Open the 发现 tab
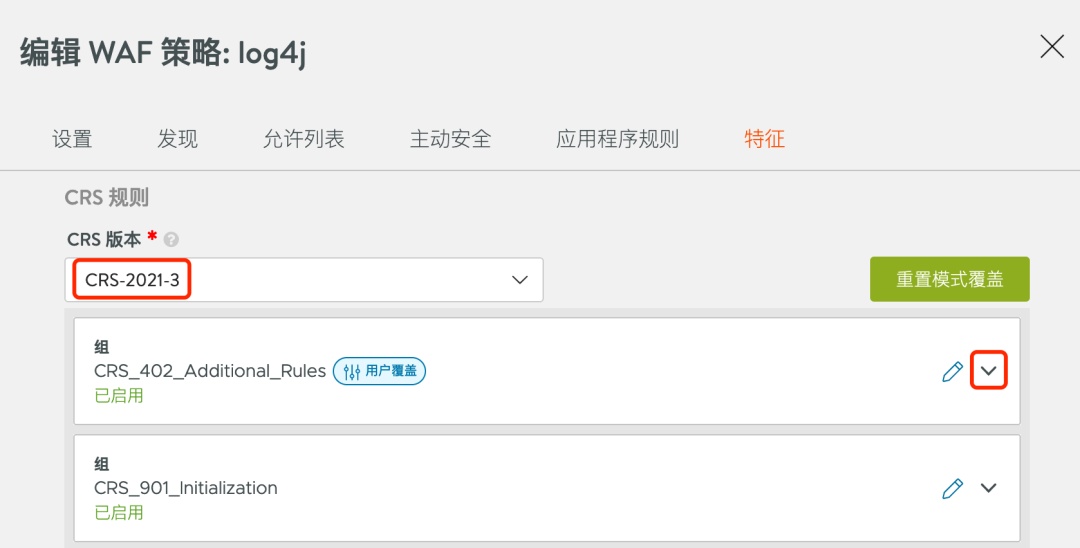This screenshot has width=1080, height=548. 177,139
